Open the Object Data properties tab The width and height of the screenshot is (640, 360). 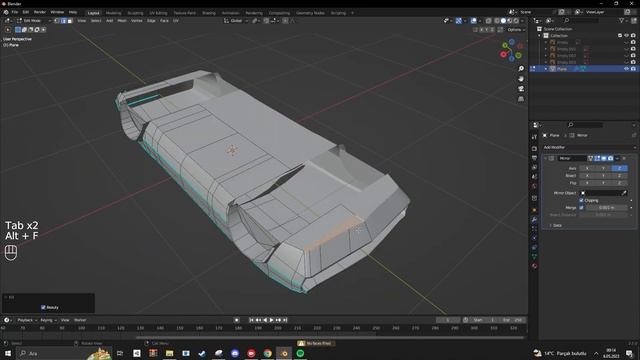pyautogui.click(x=534, y=256)
